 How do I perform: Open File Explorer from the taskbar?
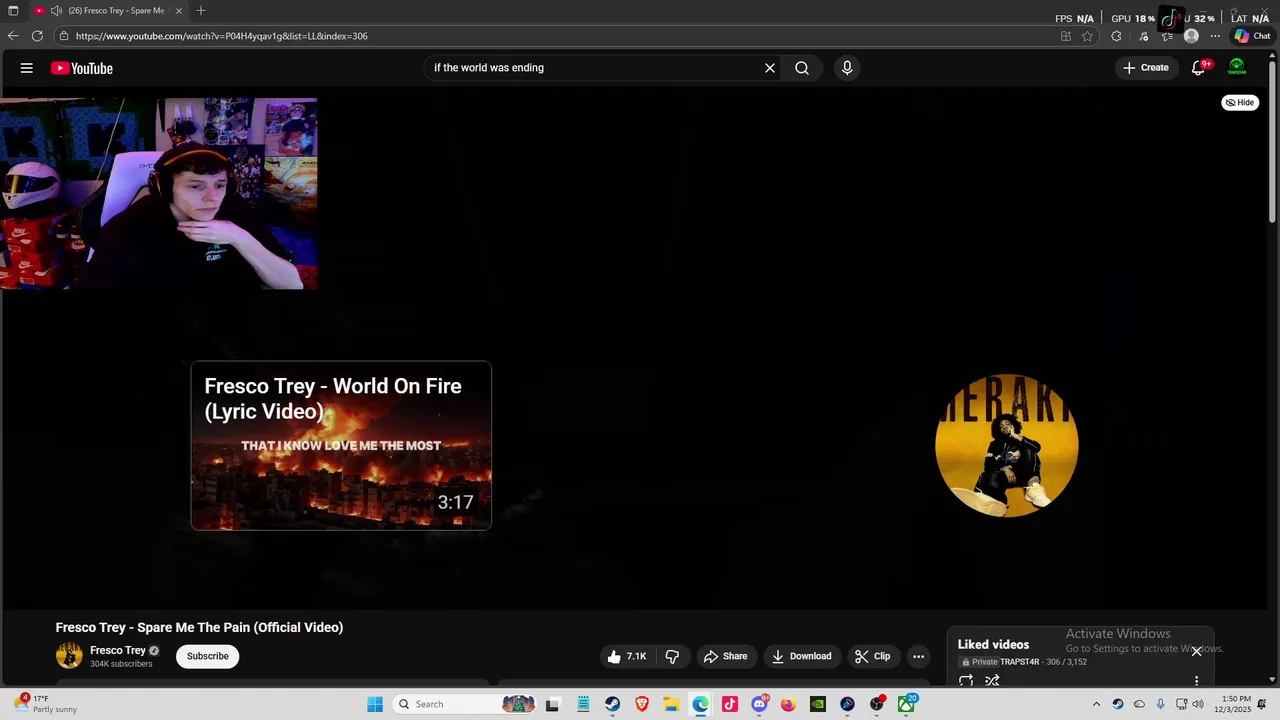[671, 704]
